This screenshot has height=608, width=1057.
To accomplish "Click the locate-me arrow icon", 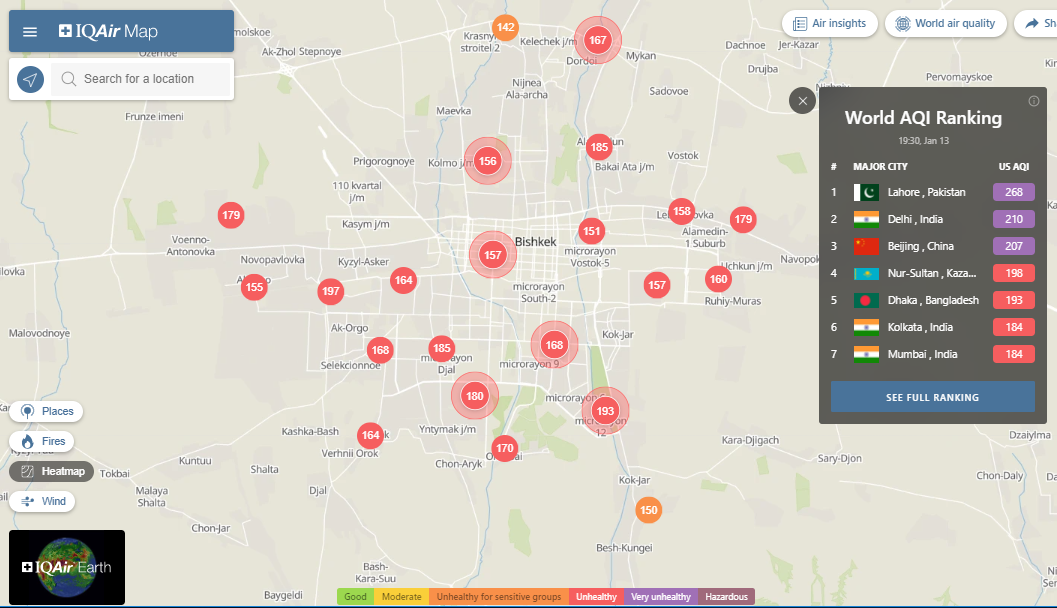I will coord(31,79).
